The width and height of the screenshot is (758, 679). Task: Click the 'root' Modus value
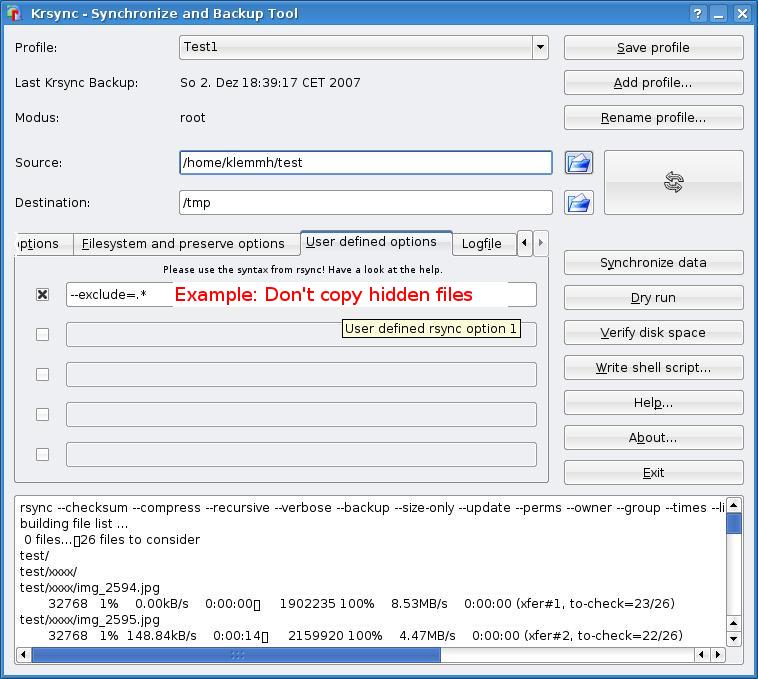tap(192, 118)
